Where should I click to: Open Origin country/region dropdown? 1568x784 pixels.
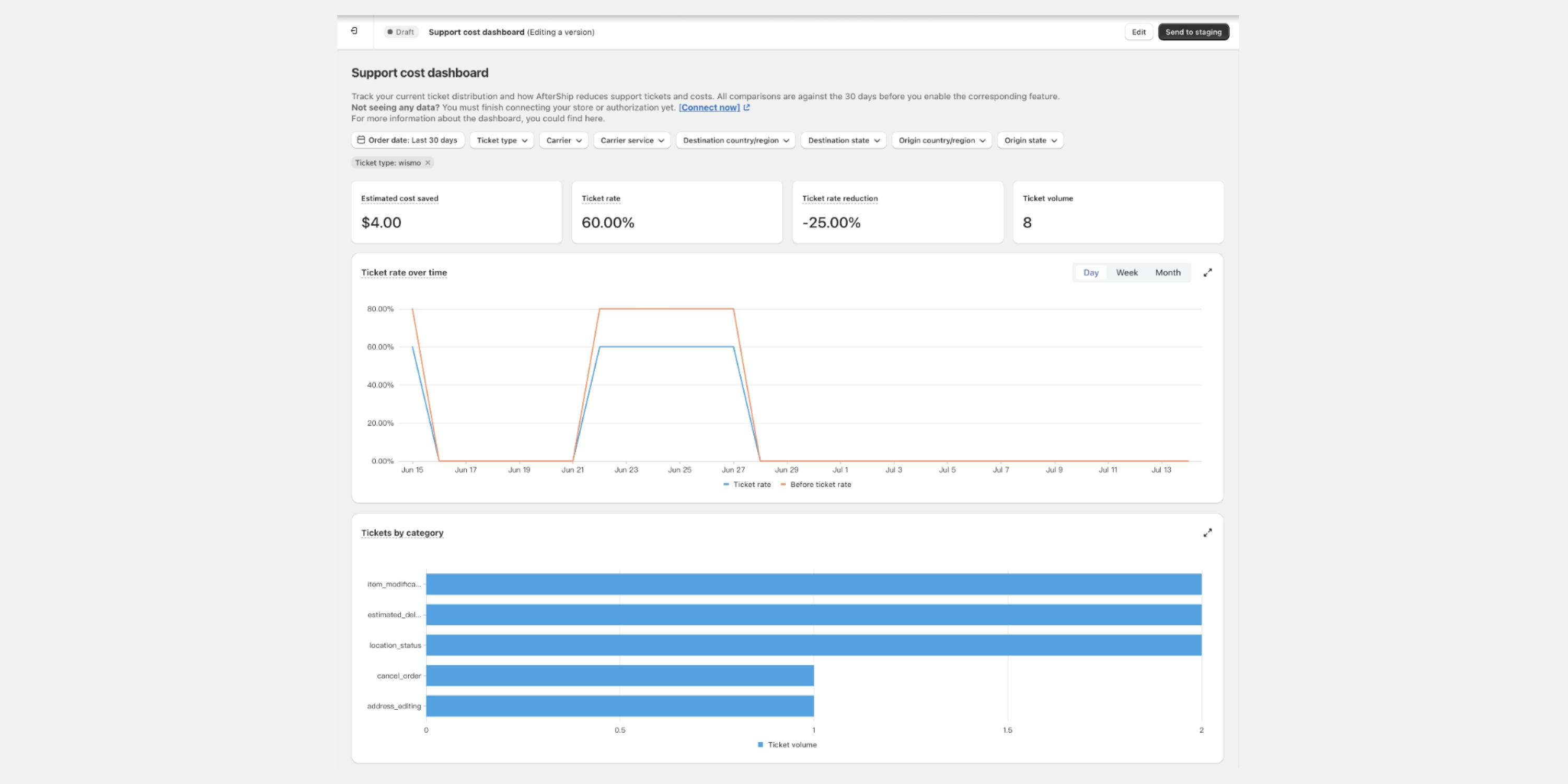point(942,140)
